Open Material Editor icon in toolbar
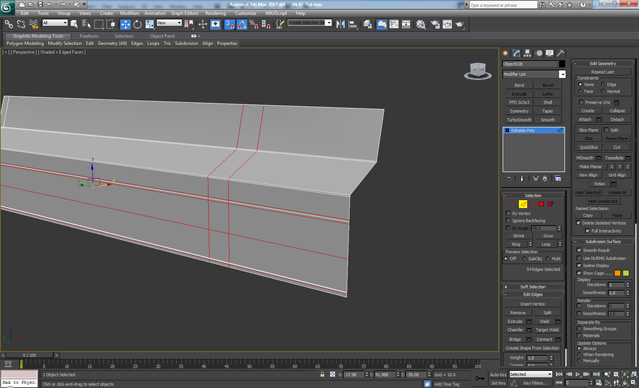The width and height of the screenshot is (639, 388). [x=421, y=24]
